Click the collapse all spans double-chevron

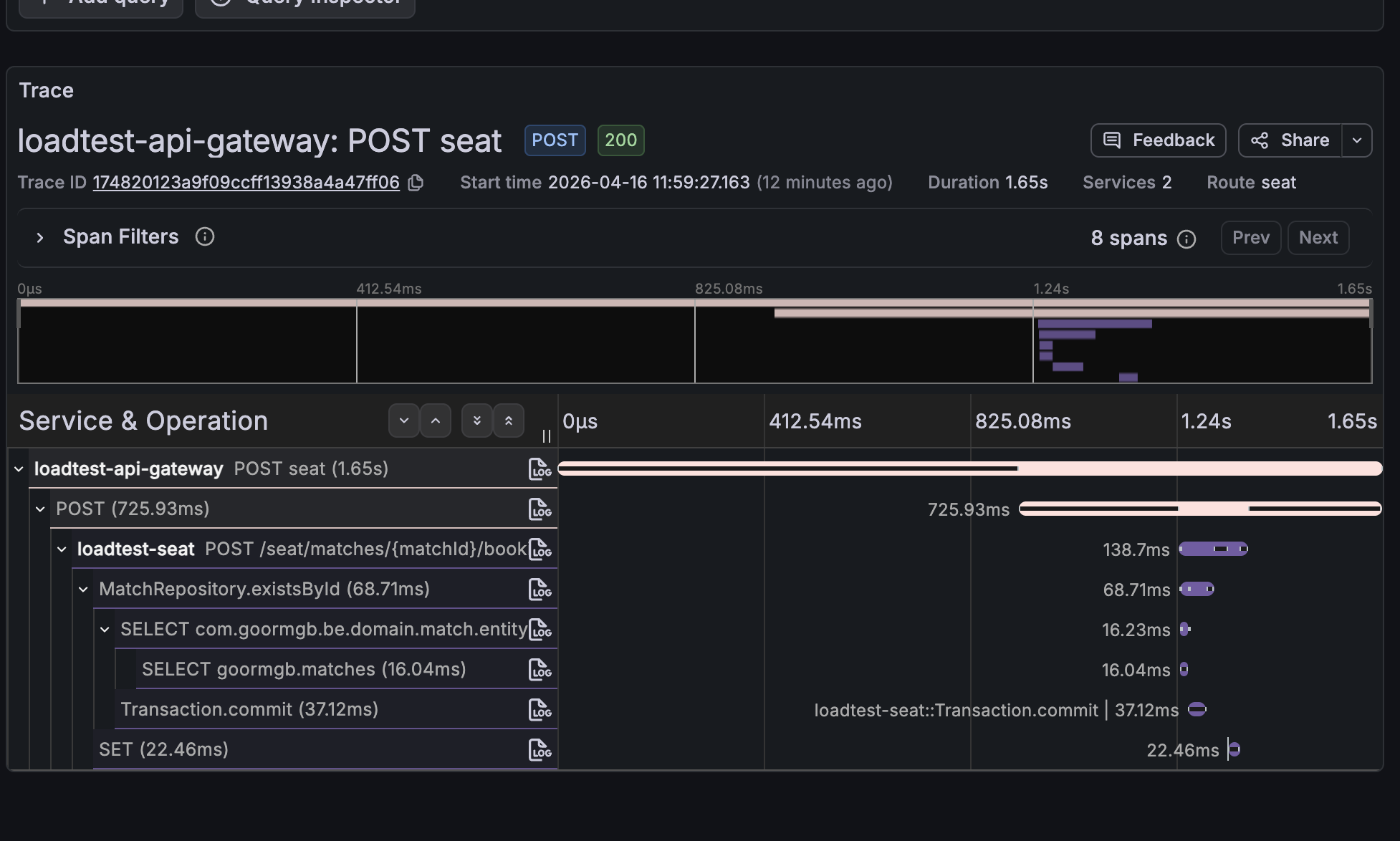(509, 420)
